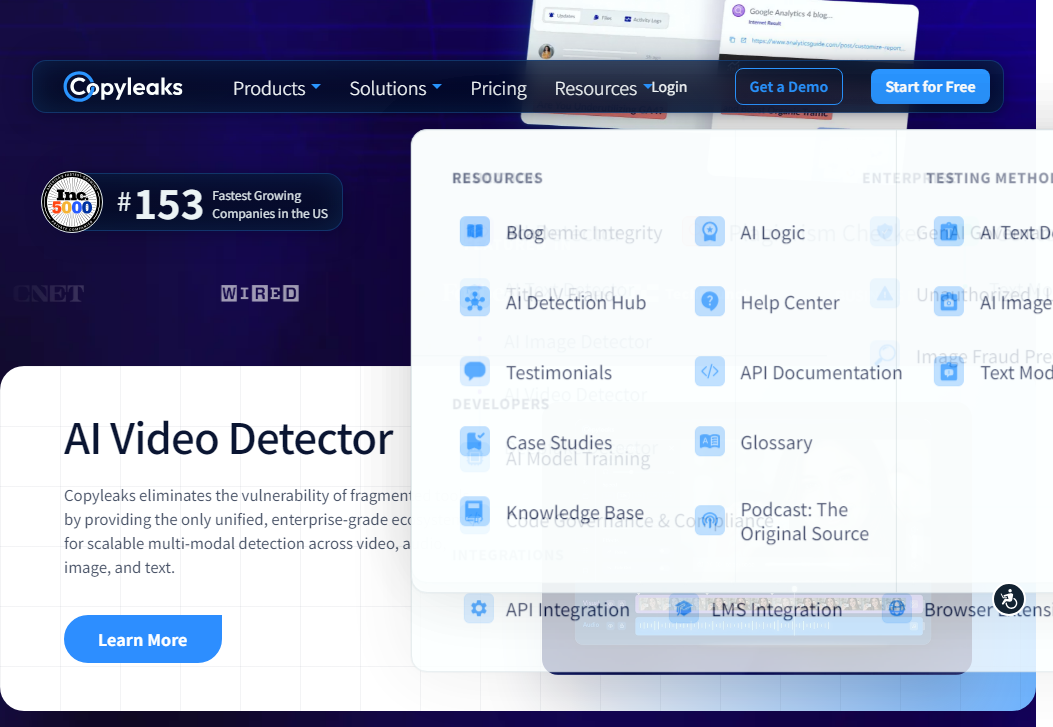Viewport: 1053px width, 727px height.
Task: Click the Copyleaks logo
Action: (123, 87)
